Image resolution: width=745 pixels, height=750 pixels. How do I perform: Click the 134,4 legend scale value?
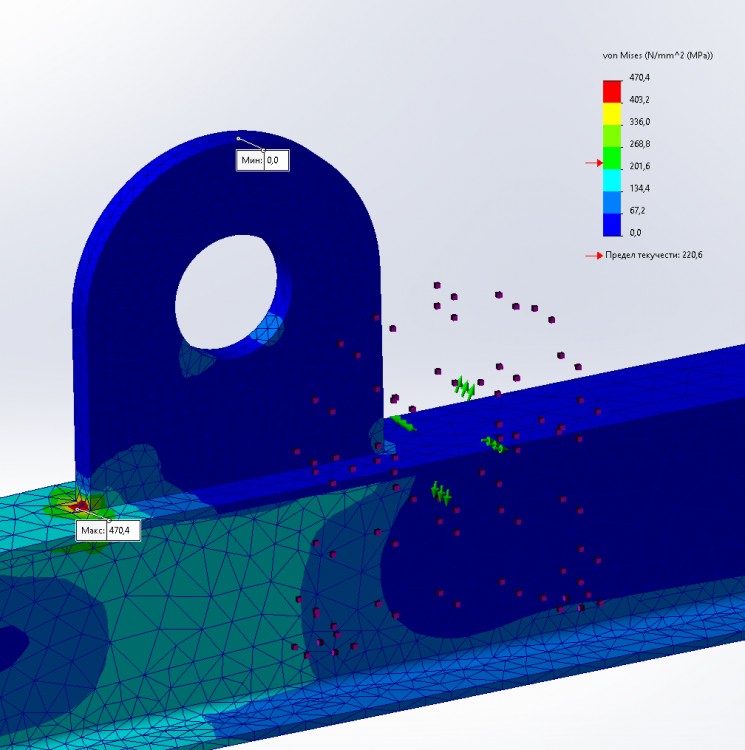click(x=639, y=188)
